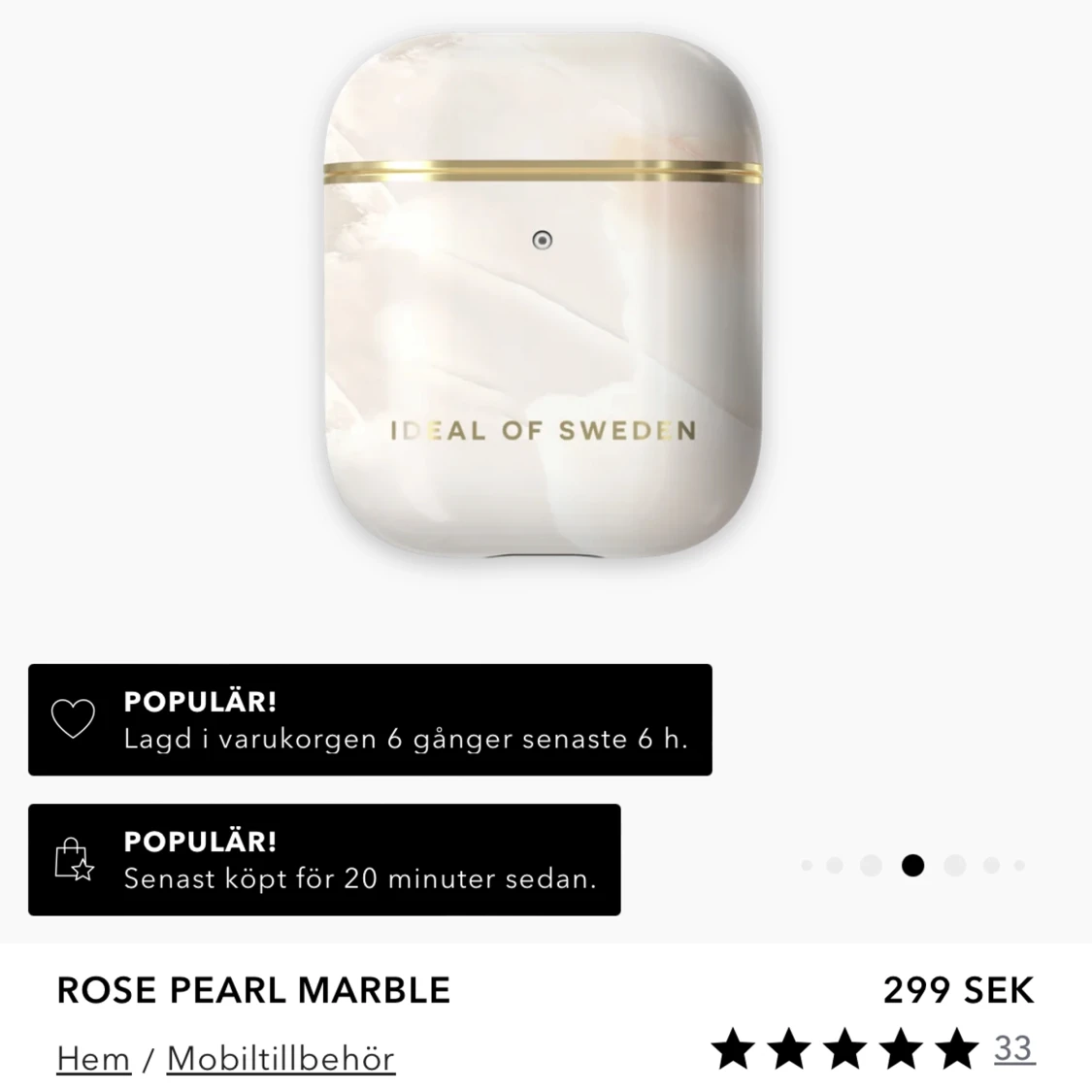This screenshot has width=1092, height=1092.
Task: Click the fourth rating star
Action: tap(901, 1048)
